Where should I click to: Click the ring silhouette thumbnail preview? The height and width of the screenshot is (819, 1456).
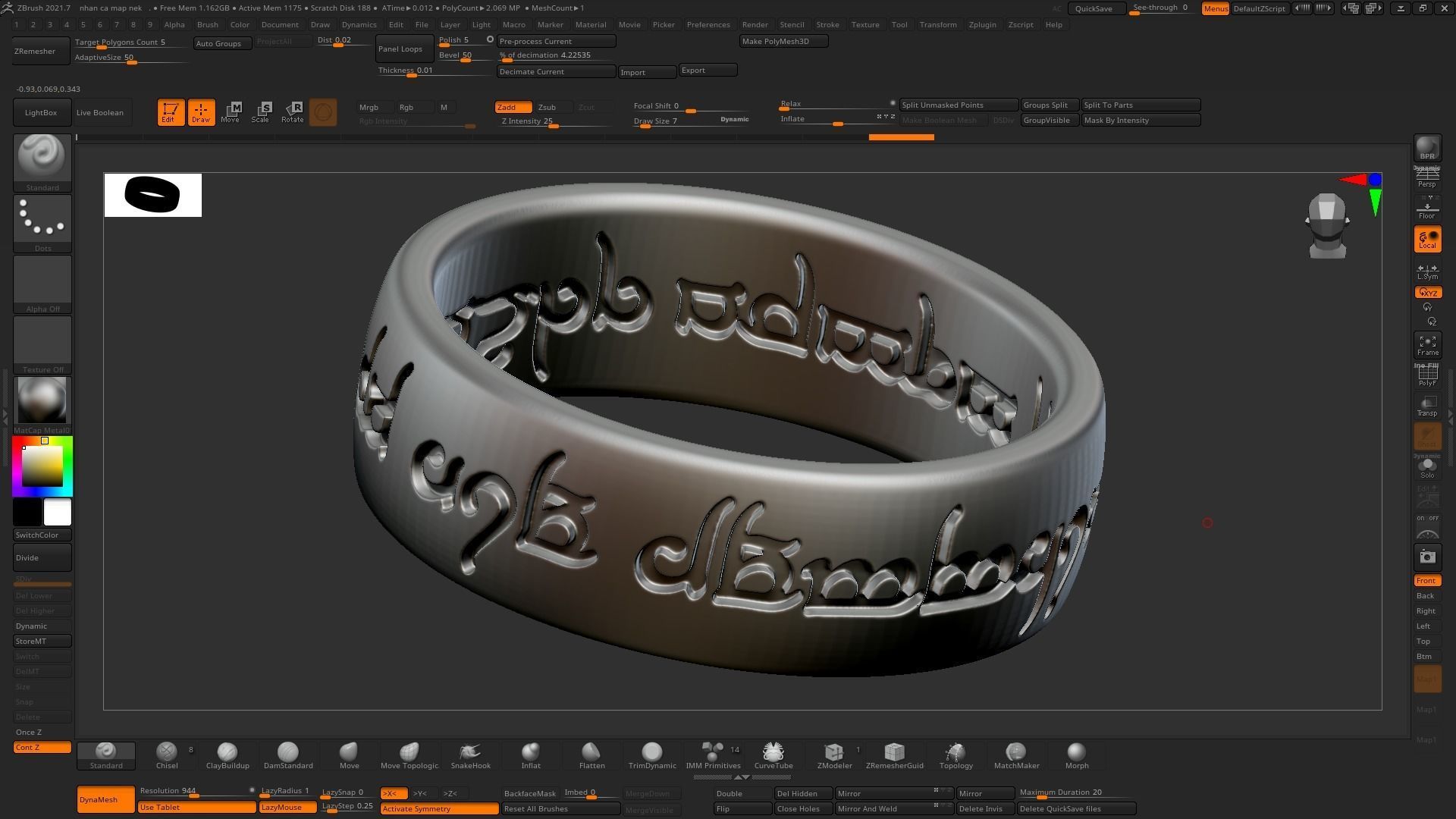[x=152, y=195]
